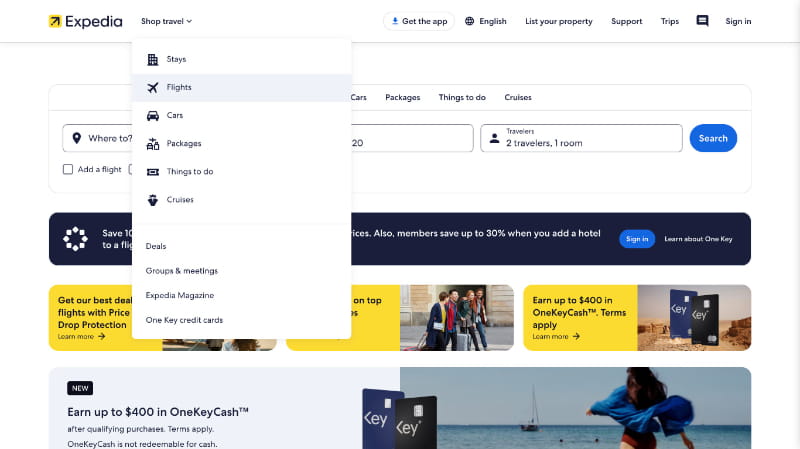Select Cruises from the dropdown menu

click(241, 199)
